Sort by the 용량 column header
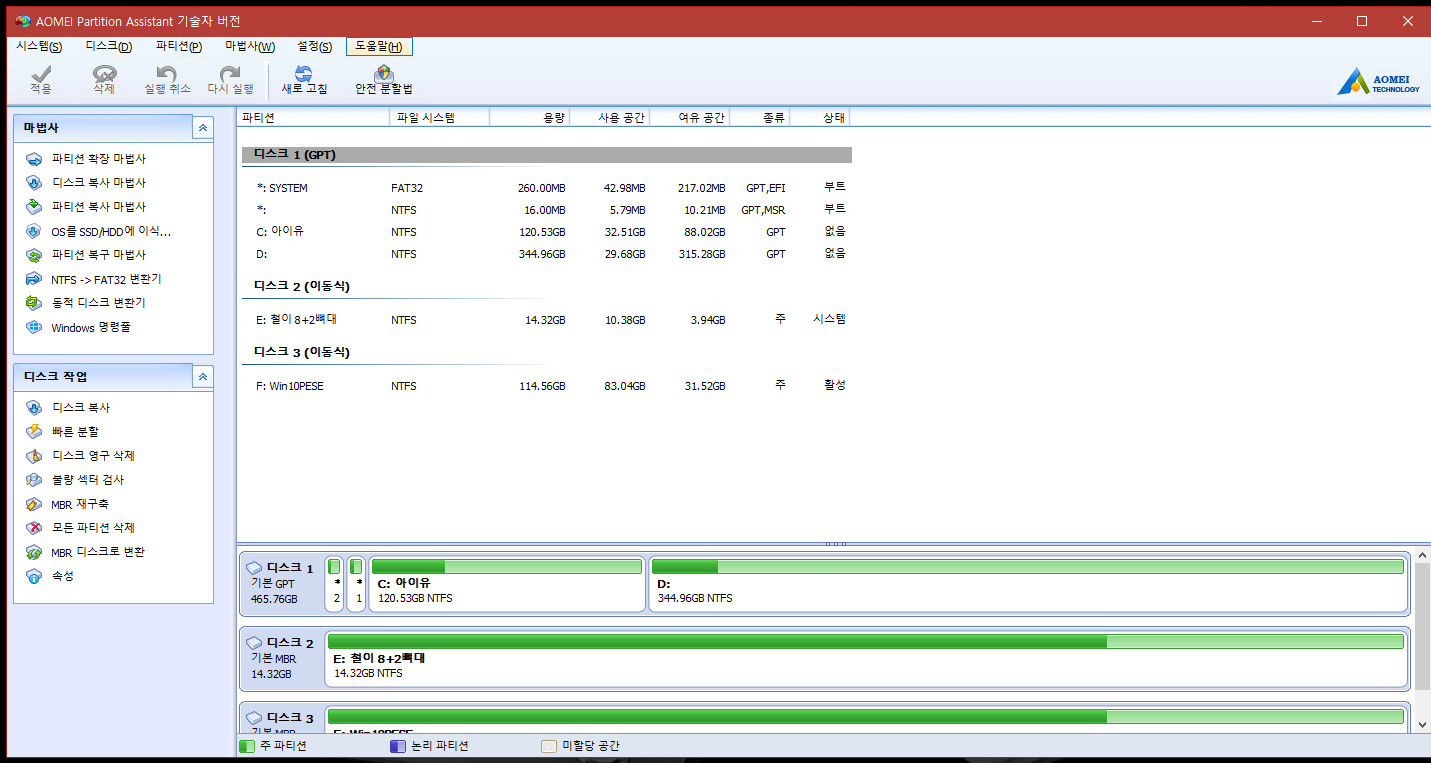Viewport: 1431px width, 763px height. (530, 118)
